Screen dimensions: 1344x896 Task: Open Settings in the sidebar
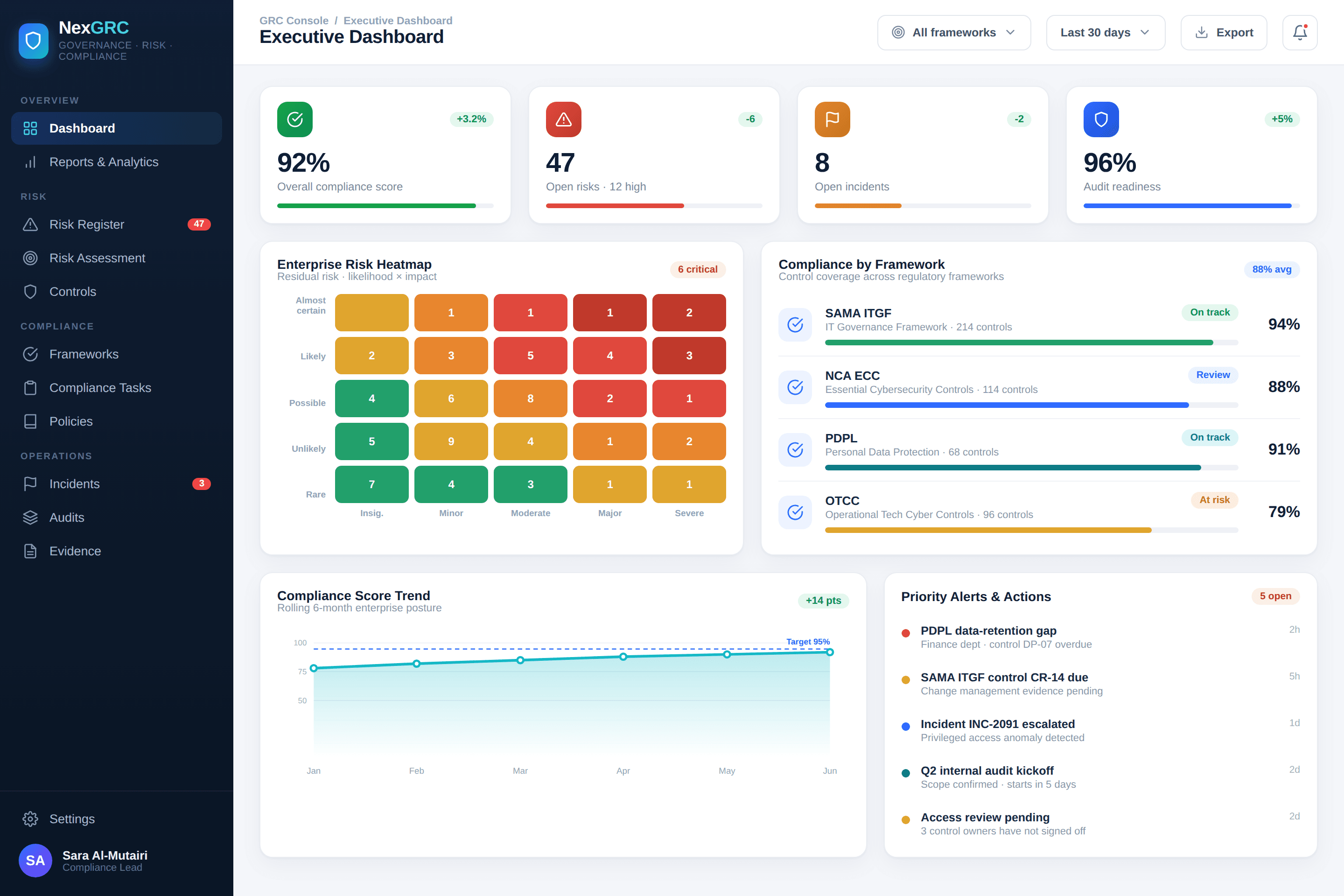click(117, 819)
